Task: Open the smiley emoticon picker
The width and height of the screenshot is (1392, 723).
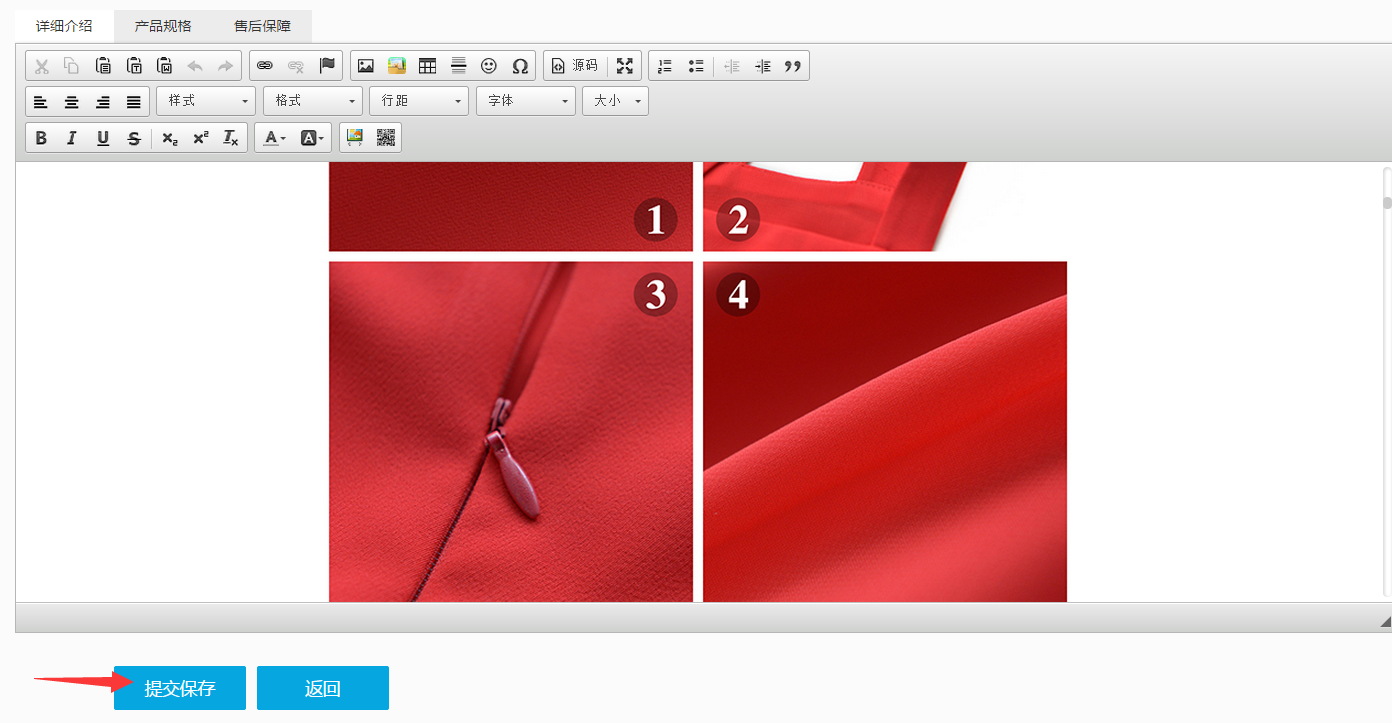Action: [x=489, y=66]
